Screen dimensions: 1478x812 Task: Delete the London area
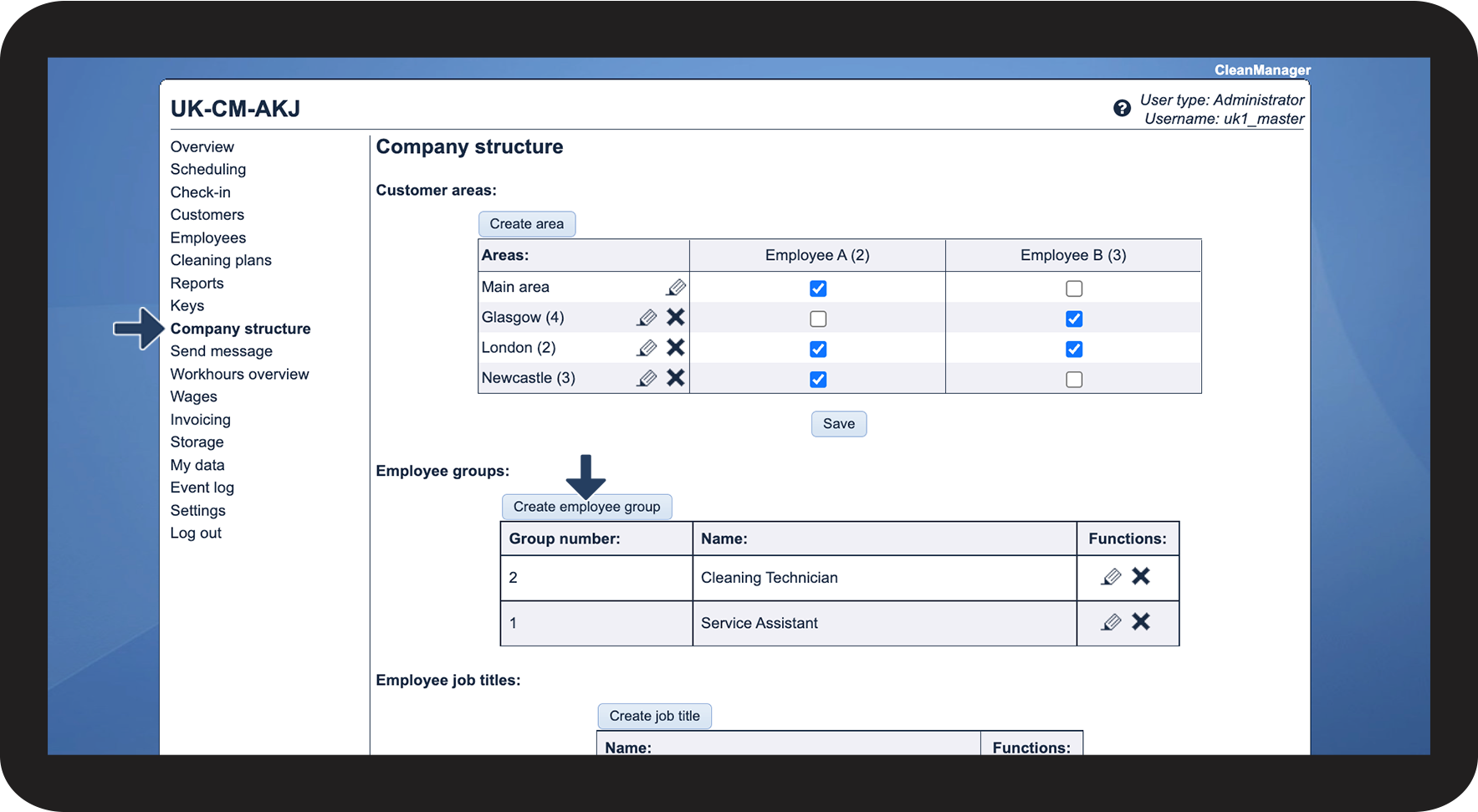tap(675, 348)
